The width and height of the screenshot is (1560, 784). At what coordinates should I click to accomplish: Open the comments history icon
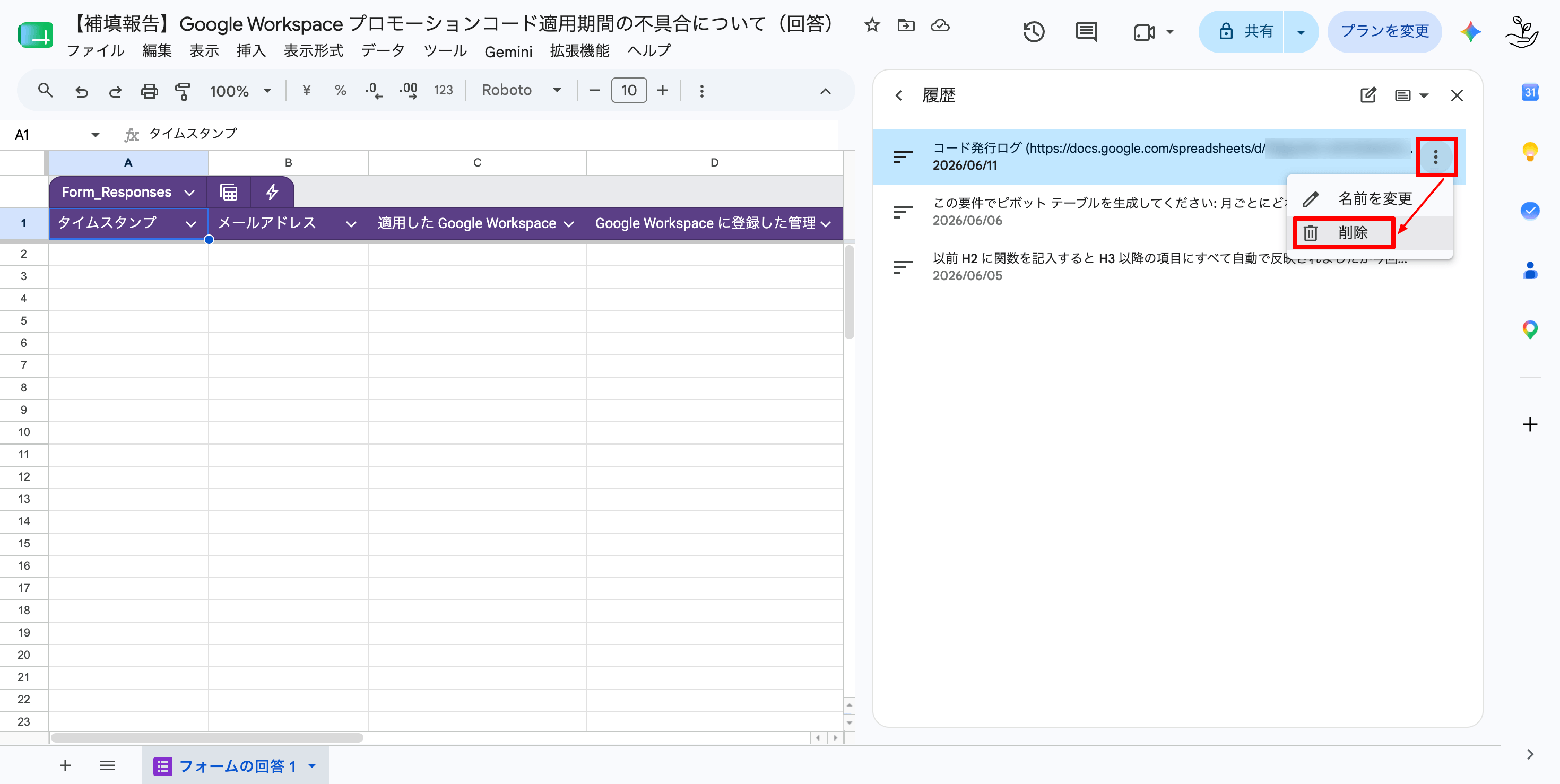(1087, 31)
